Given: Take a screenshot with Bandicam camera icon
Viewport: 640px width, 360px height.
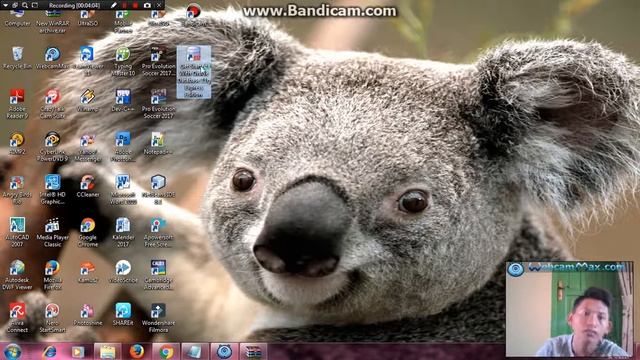Looking at the screenshot, I should click(147, 5).
